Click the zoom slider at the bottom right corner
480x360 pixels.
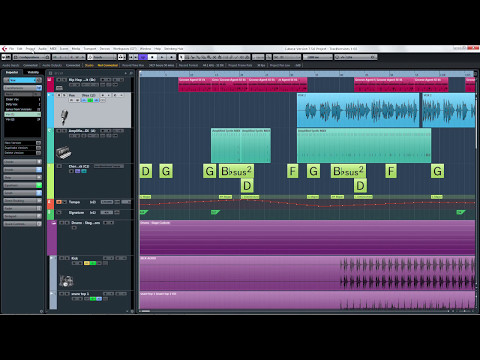coord(465,311)
